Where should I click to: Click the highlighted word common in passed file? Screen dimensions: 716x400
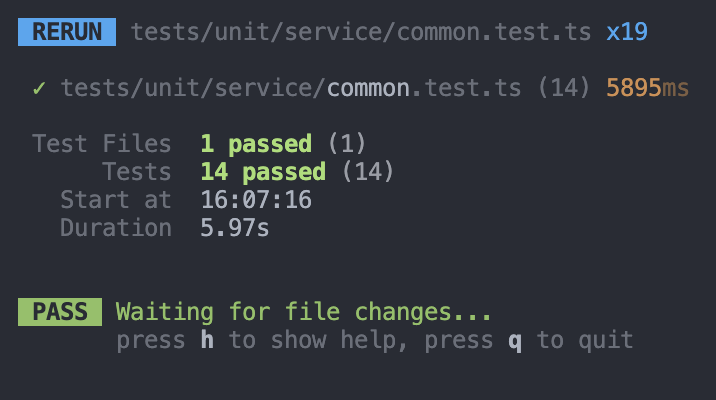(369, 88)
